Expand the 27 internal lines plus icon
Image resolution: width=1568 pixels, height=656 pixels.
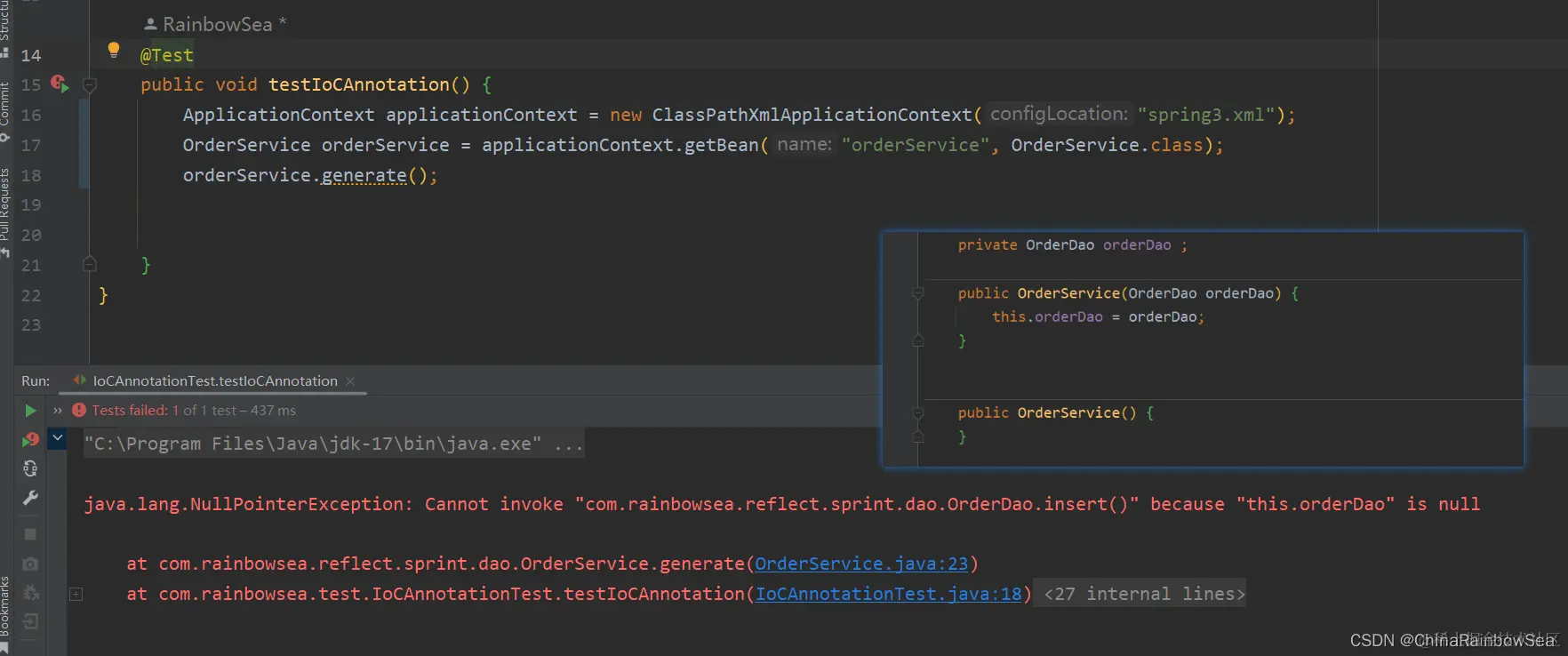tap(76, 594)
